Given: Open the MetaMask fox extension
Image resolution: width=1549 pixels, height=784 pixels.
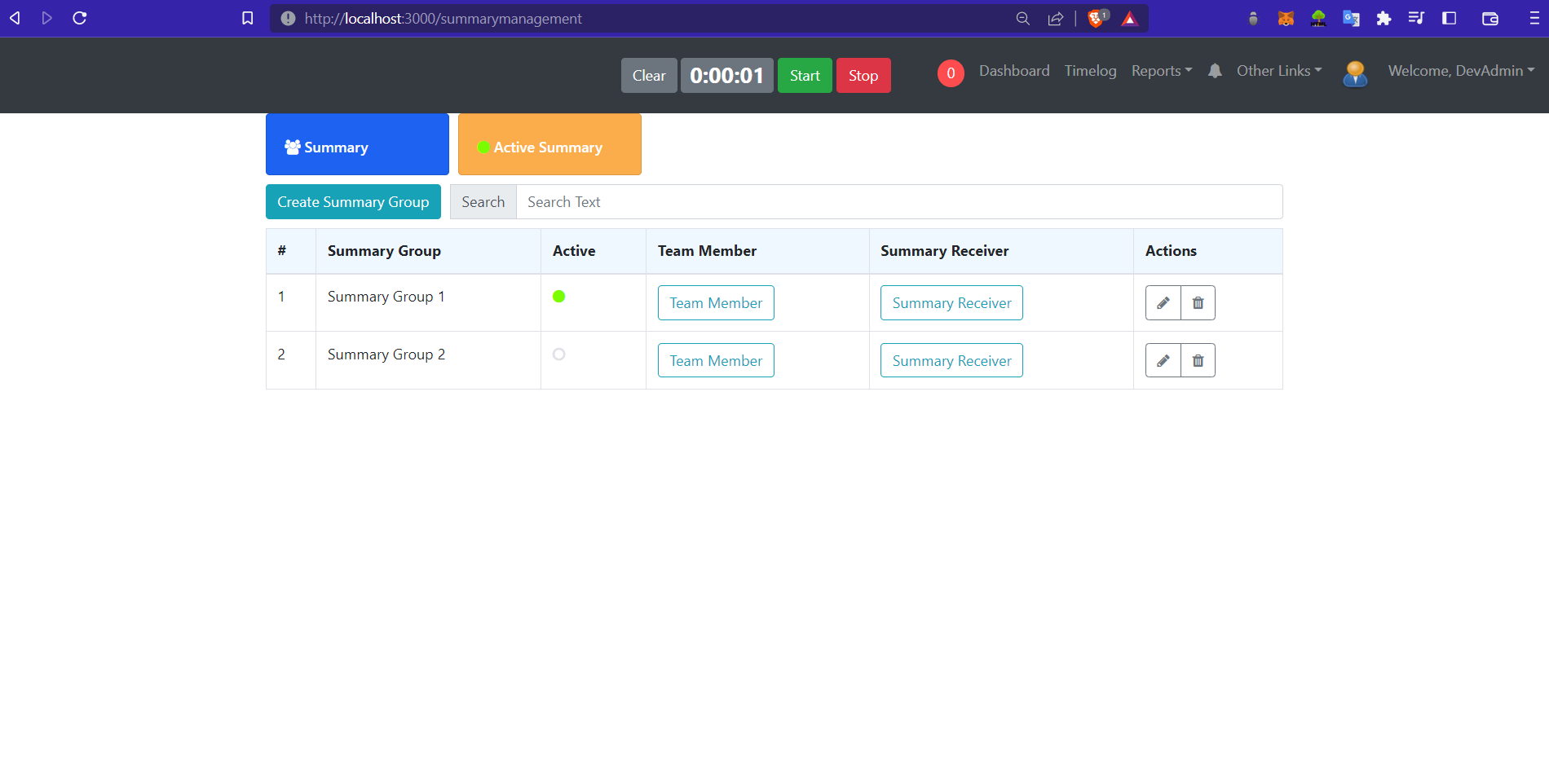Looking at the screenshot, I should [1286, 18].
